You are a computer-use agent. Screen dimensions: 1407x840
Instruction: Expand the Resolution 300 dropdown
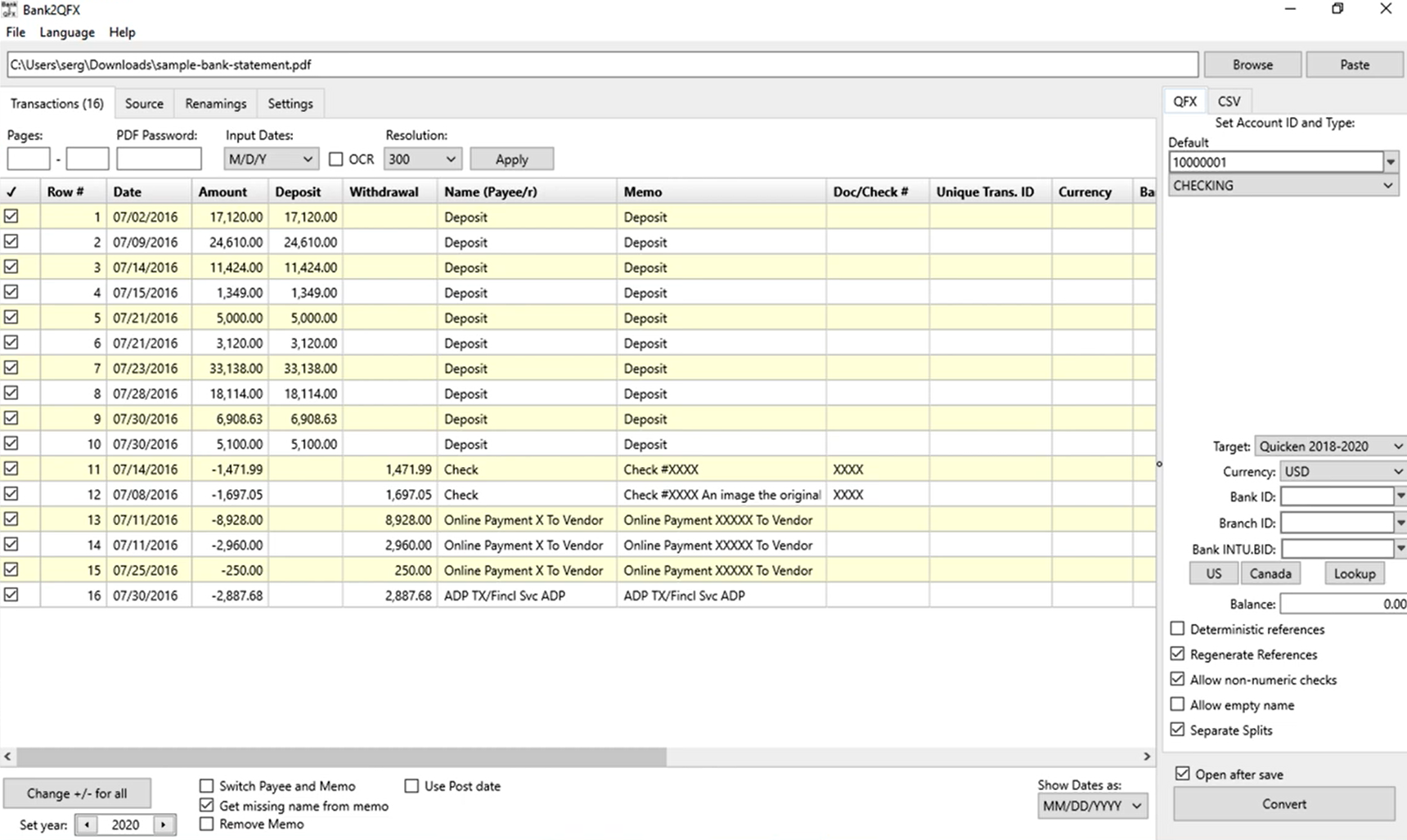[422, 159]
